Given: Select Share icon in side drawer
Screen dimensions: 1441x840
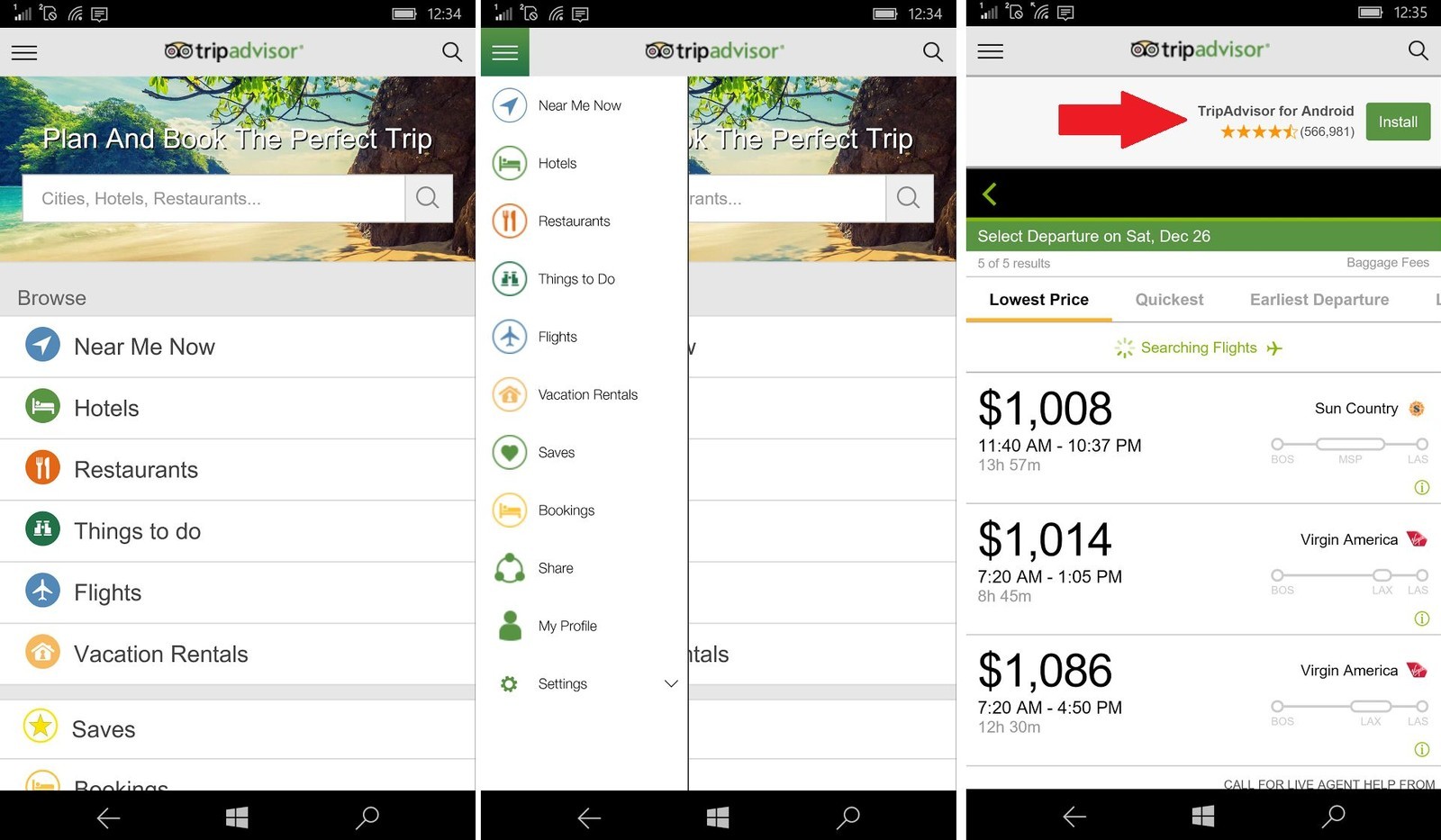Looking at the screenshot, I should coord(510,568).
